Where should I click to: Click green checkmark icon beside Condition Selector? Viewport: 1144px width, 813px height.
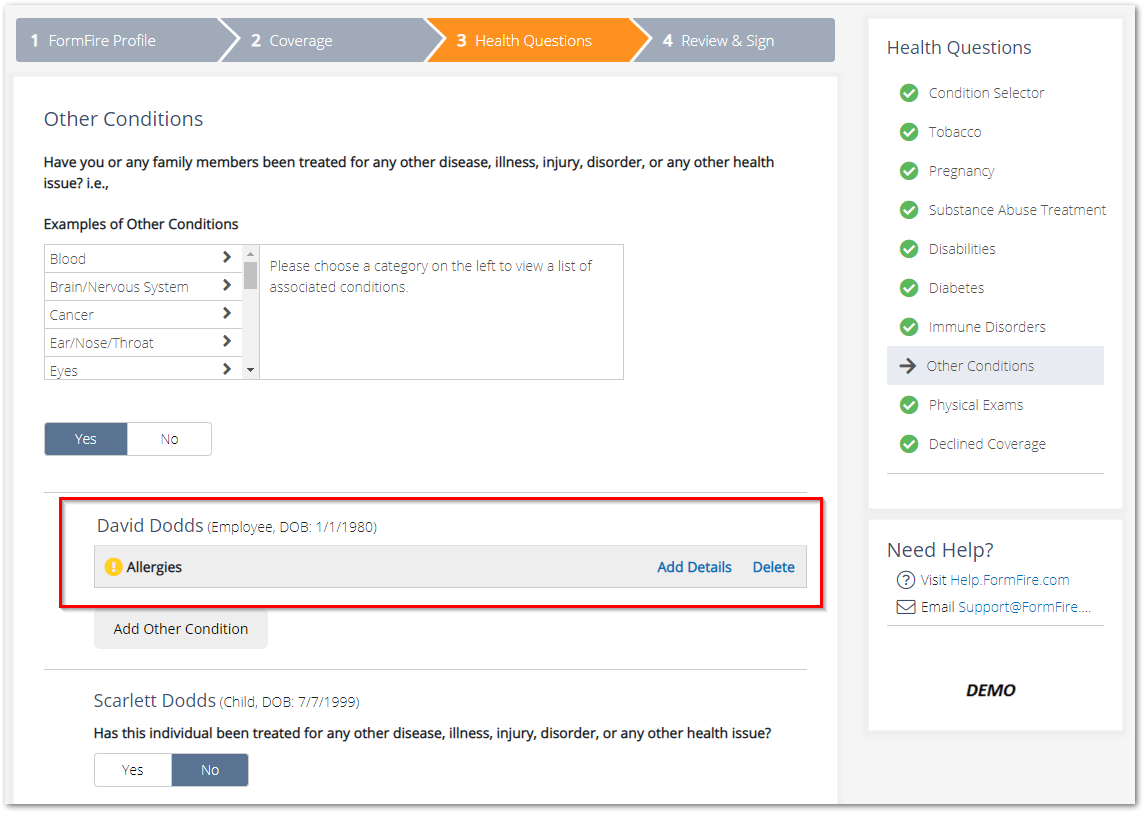pyautogui.click(x=908, y=93)
